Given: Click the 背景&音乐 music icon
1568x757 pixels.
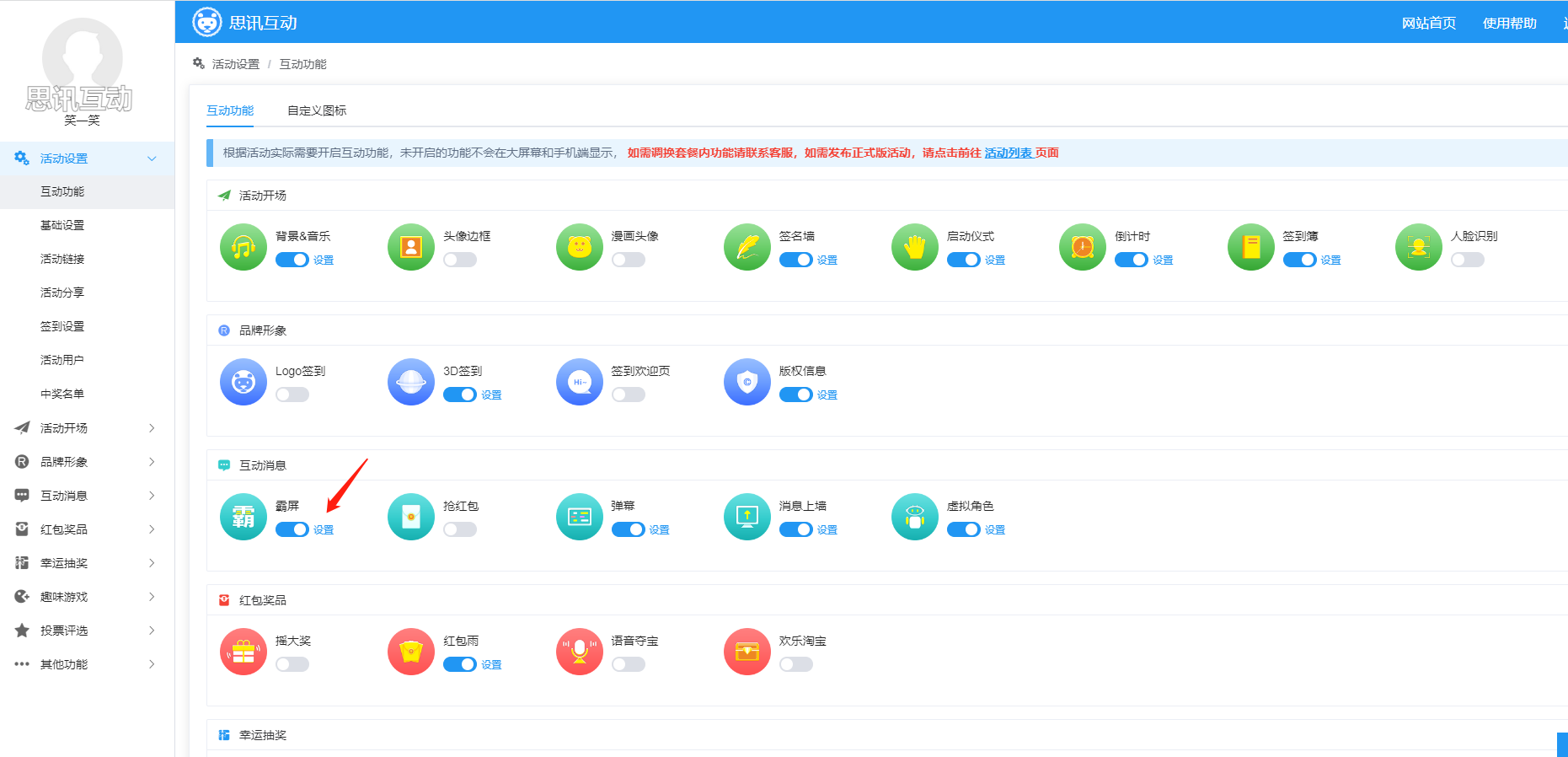Looking at the screenshot, I should point(243,247).
